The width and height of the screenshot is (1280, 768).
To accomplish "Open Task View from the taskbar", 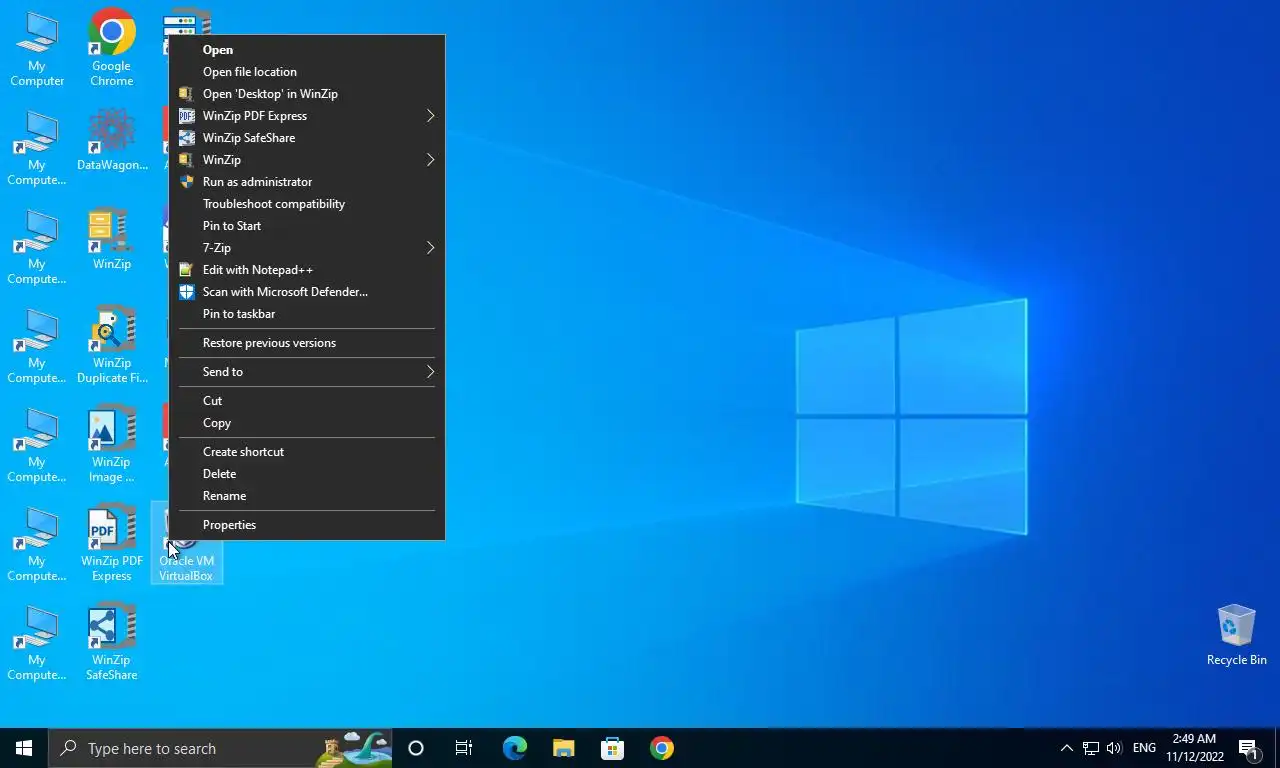I will [x=464, y=748].
